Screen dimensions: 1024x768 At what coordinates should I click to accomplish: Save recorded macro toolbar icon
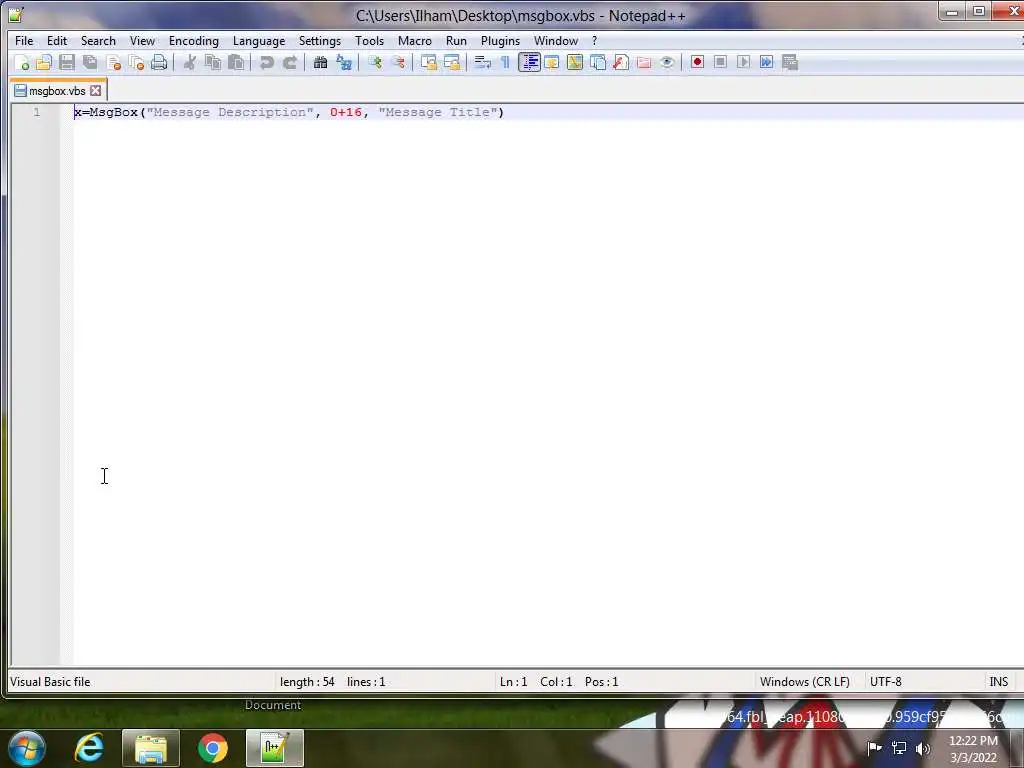pyautogui.click(x=790, y=62)
